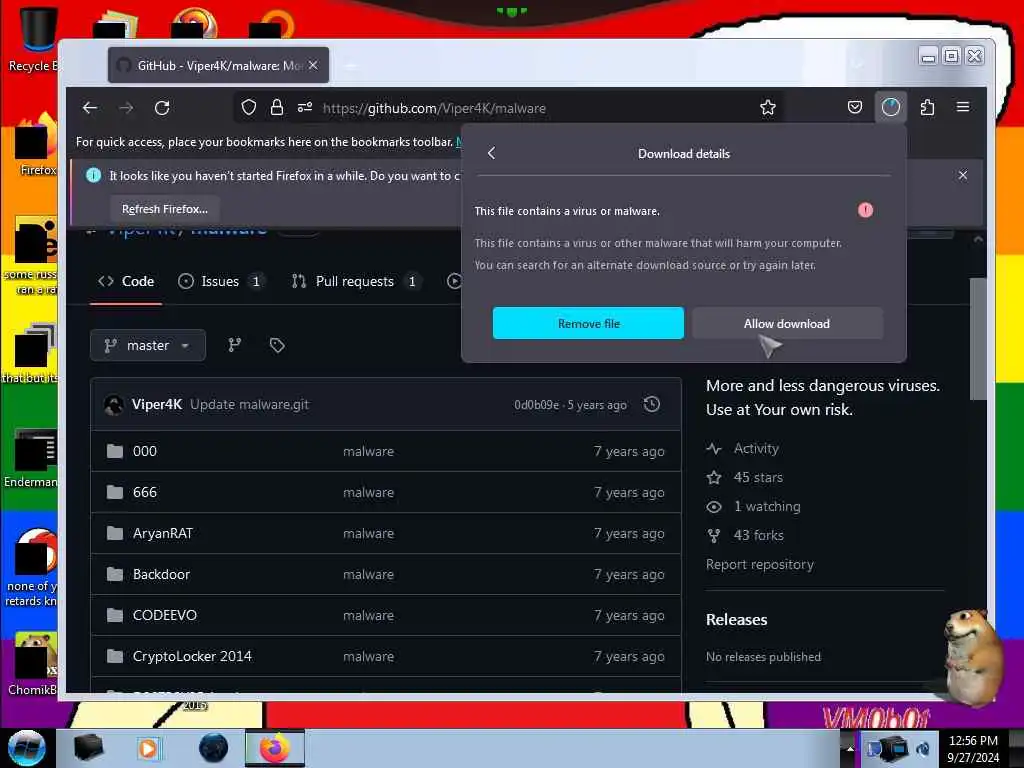Open the Pull requests tab

[356, 281]
